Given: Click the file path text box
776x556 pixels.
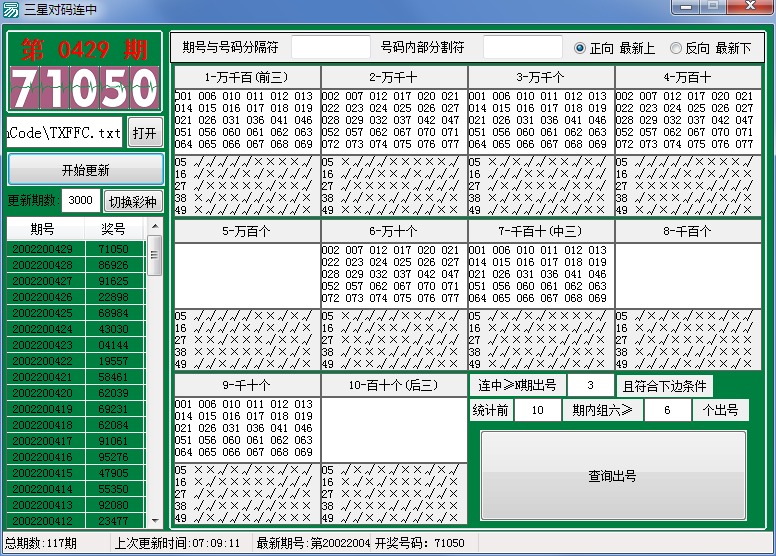Looking at the screenshot, I should (x=65, y=132).
